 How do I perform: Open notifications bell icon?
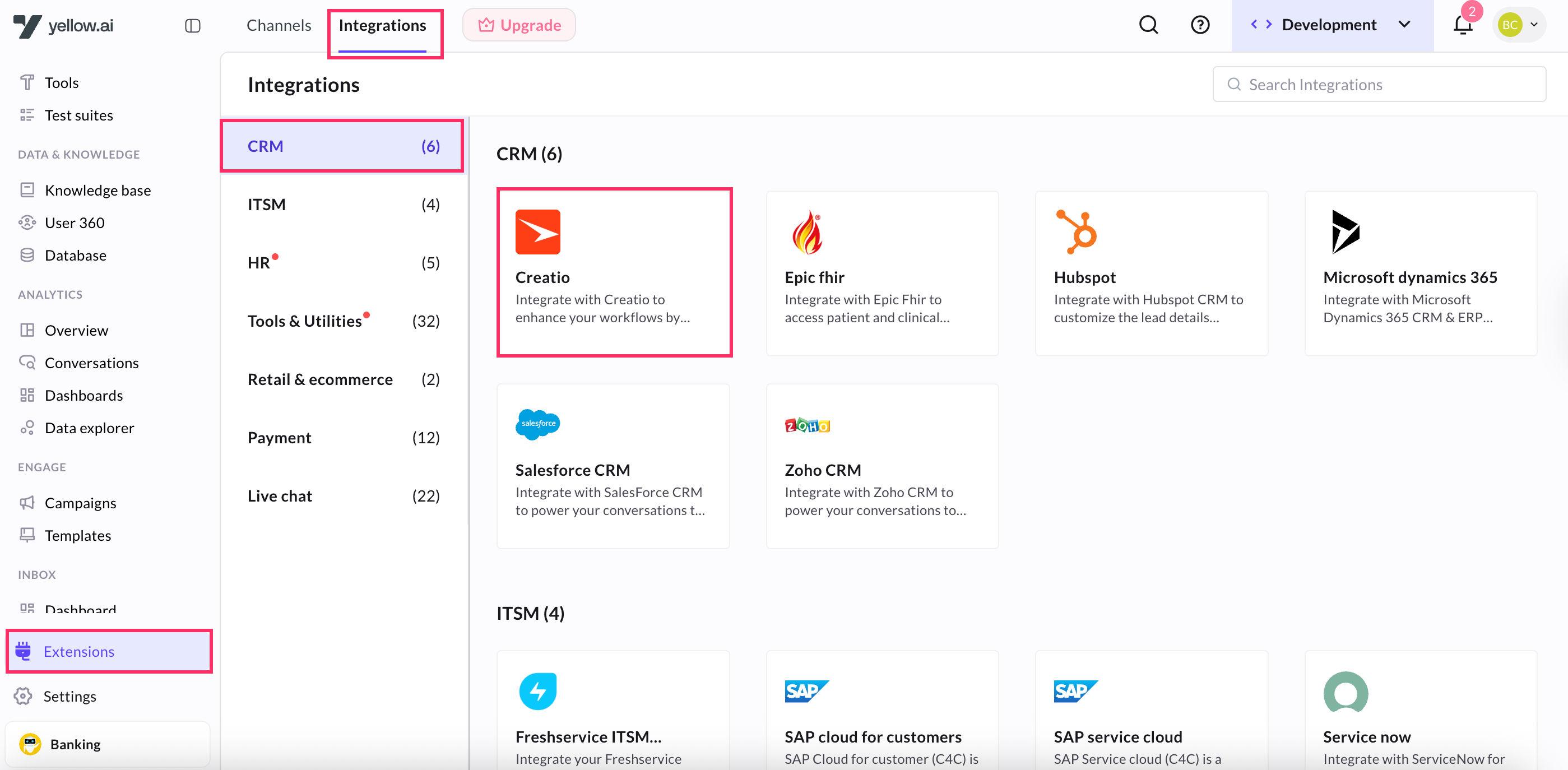(x=1463, y=25)
